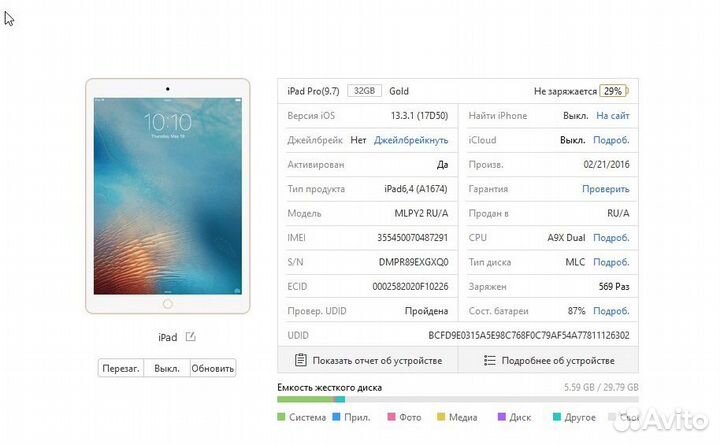Click the Gold color label

click(399, 91)
